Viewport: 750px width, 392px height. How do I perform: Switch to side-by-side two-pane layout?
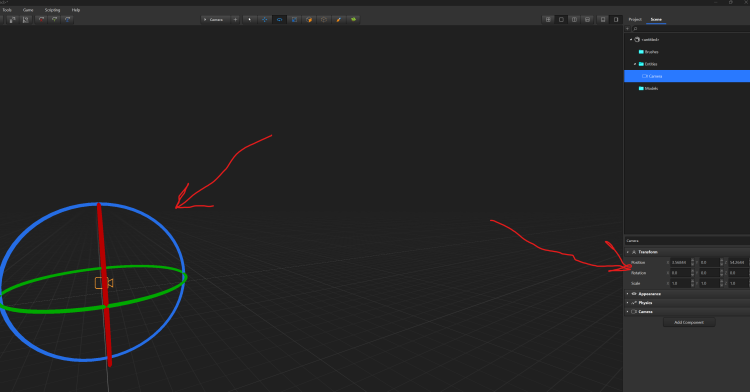click(574, 20)
